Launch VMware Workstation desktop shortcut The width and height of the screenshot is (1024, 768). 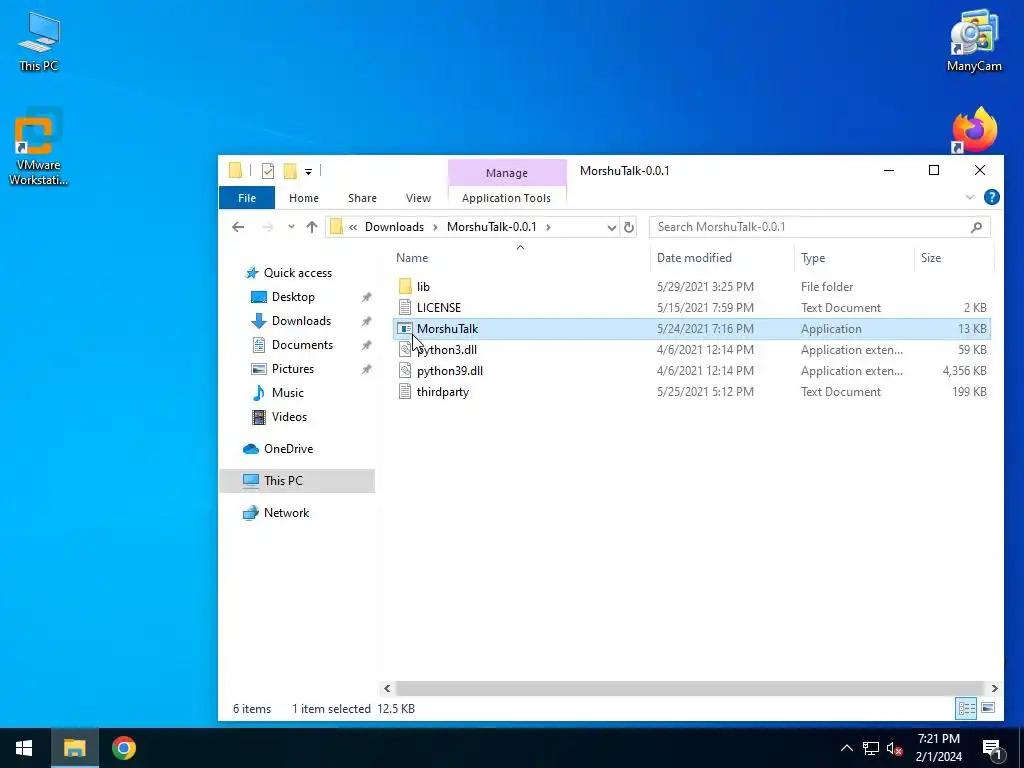pyautogui.click(x=38, y=147)
